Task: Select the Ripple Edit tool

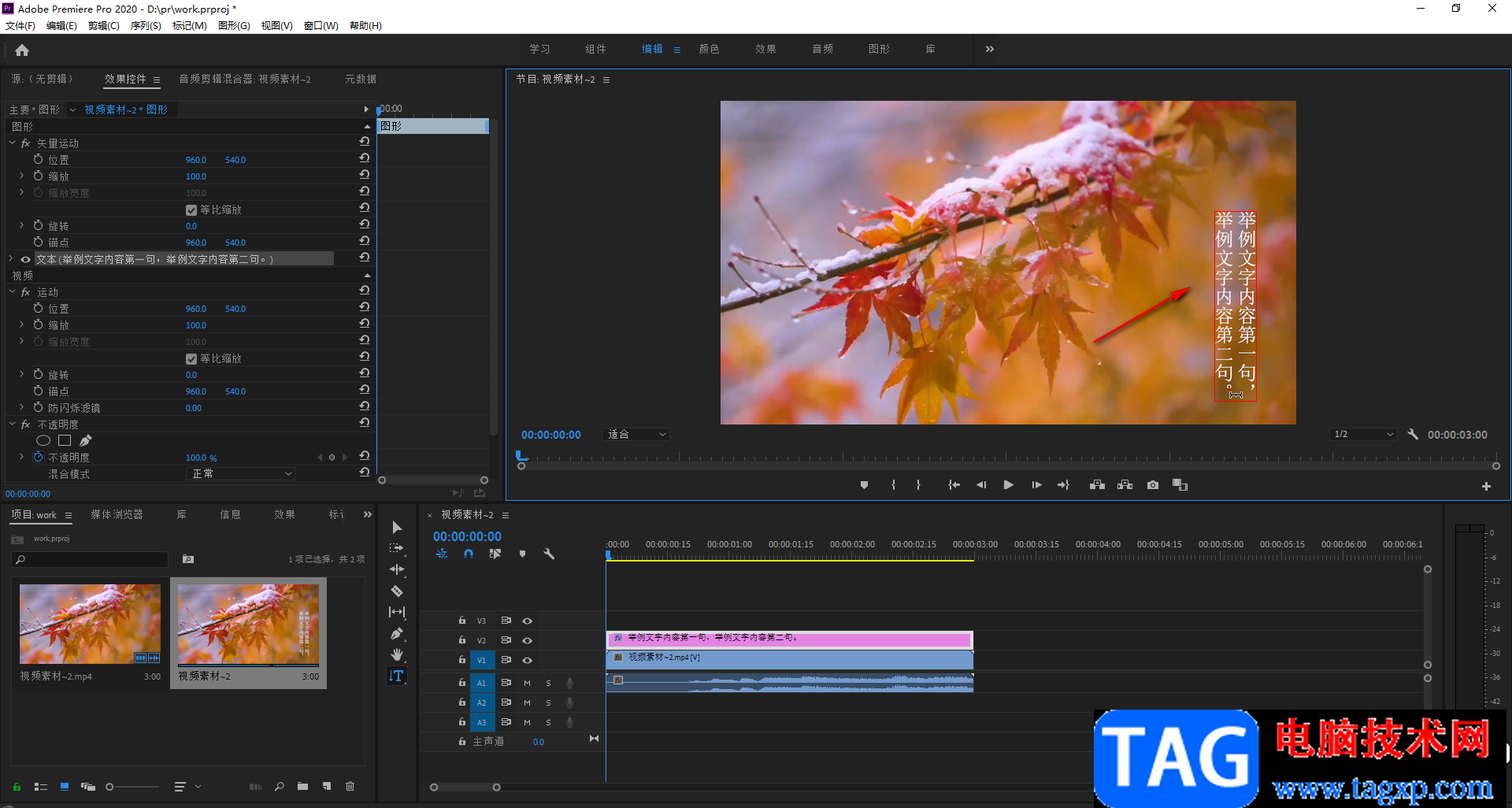Action: coord(397,569)
